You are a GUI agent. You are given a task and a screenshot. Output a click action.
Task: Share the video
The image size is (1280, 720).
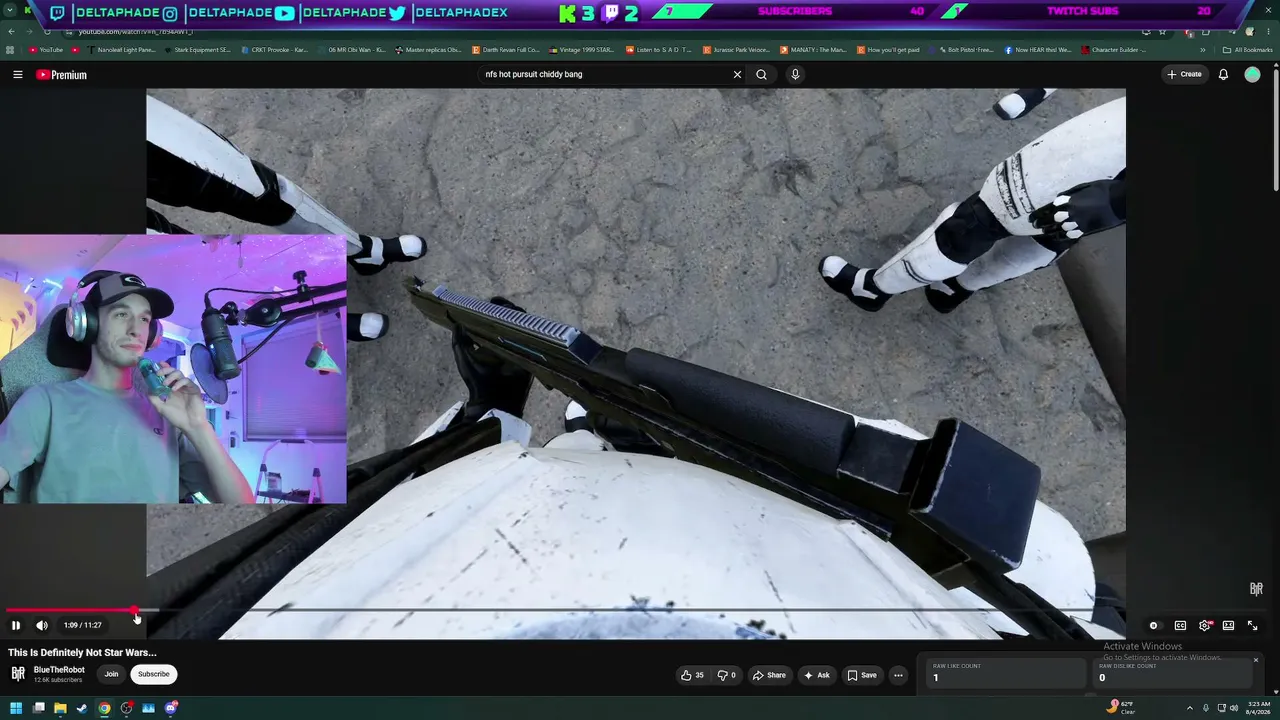tap(769, 675)
